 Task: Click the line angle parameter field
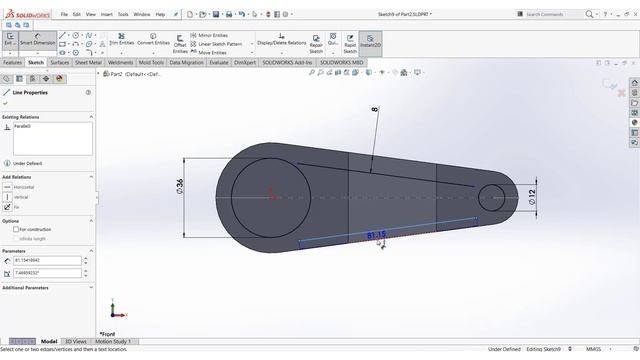click(x=47, y=273)
